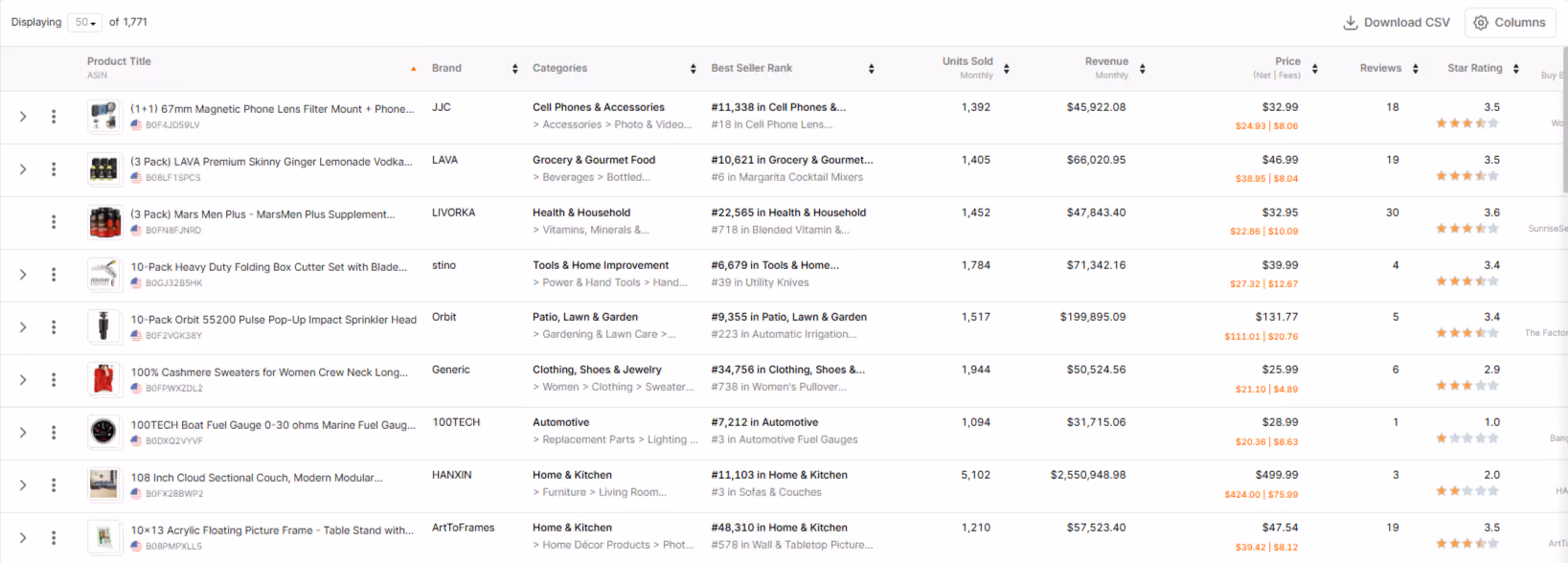Click the net and fees values $424.00 | $75.99
The width and height of the screenshot is (1568, 563).
(1261, 495)
